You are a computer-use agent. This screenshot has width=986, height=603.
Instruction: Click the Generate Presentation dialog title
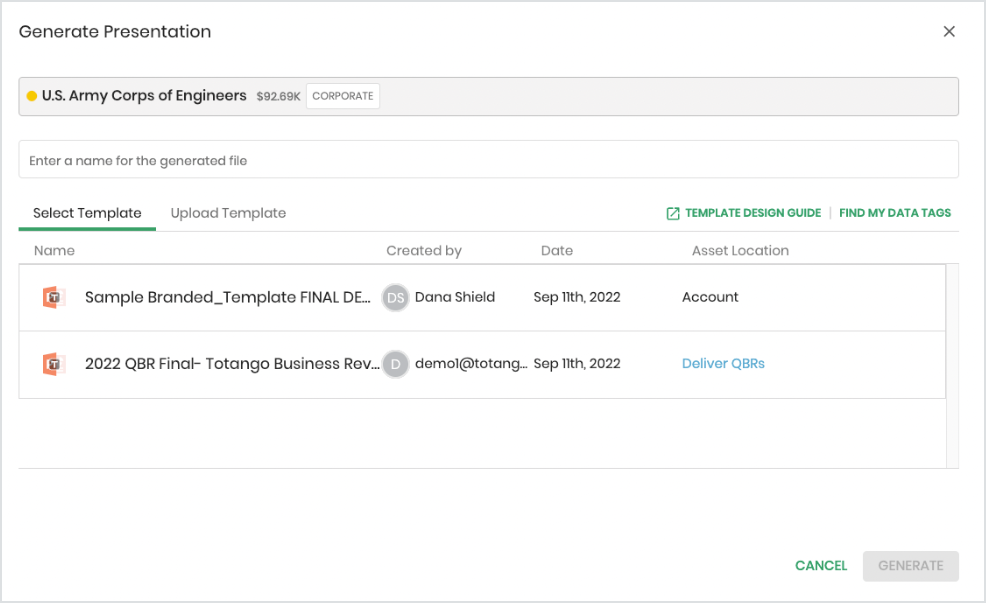click(x=115, y=31)
